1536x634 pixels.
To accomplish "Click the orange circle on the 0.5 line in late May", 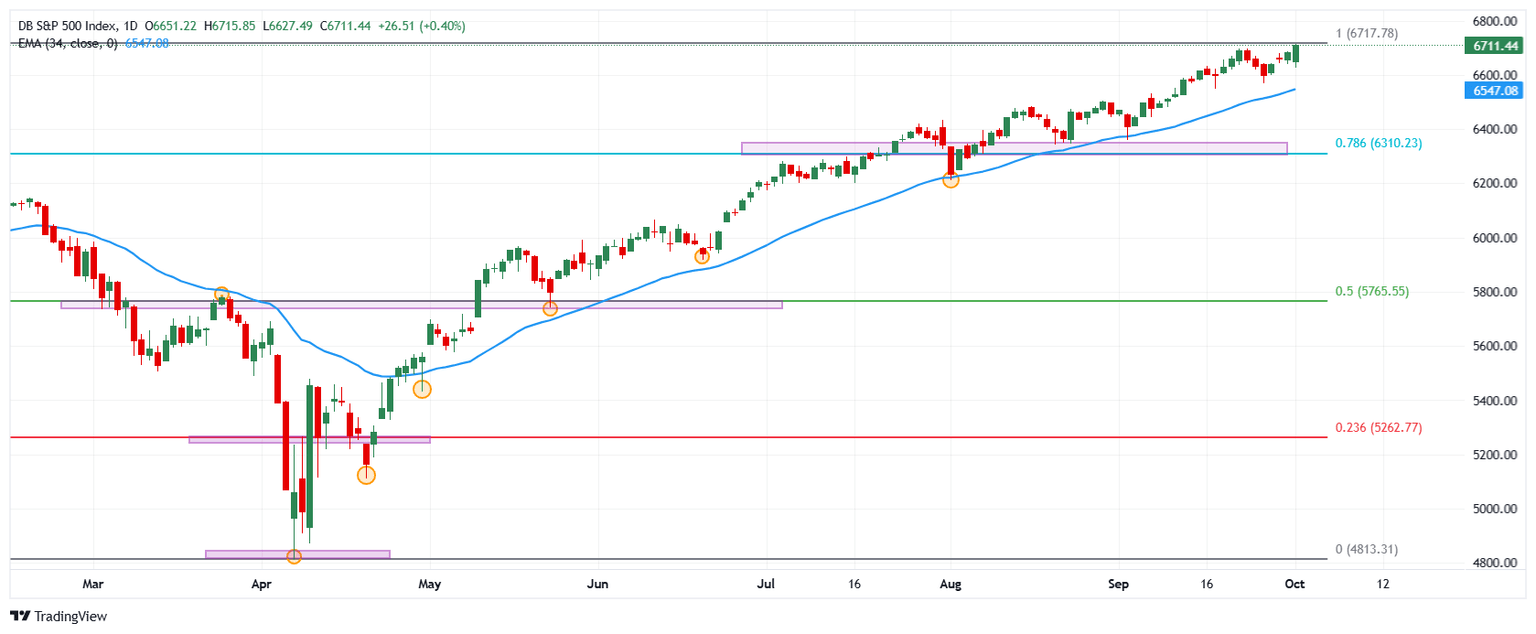I will point(550,308).
